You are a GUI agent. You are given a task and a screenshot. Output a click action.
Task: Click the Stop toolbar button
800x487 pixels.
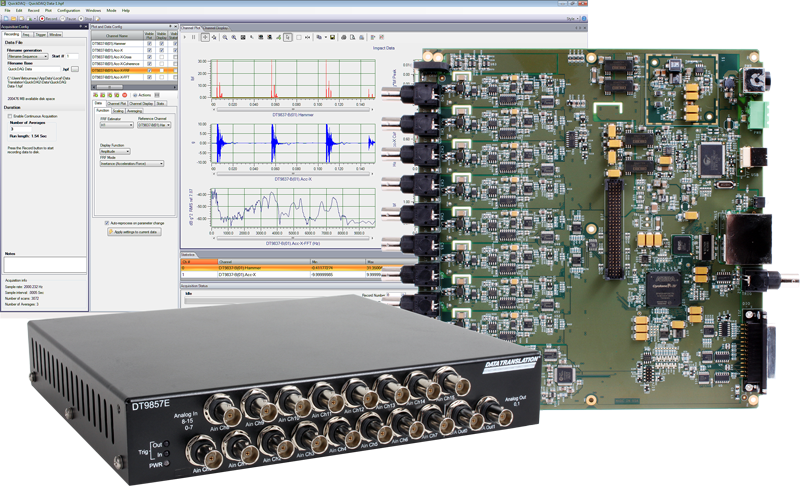[x=86, y=18]
